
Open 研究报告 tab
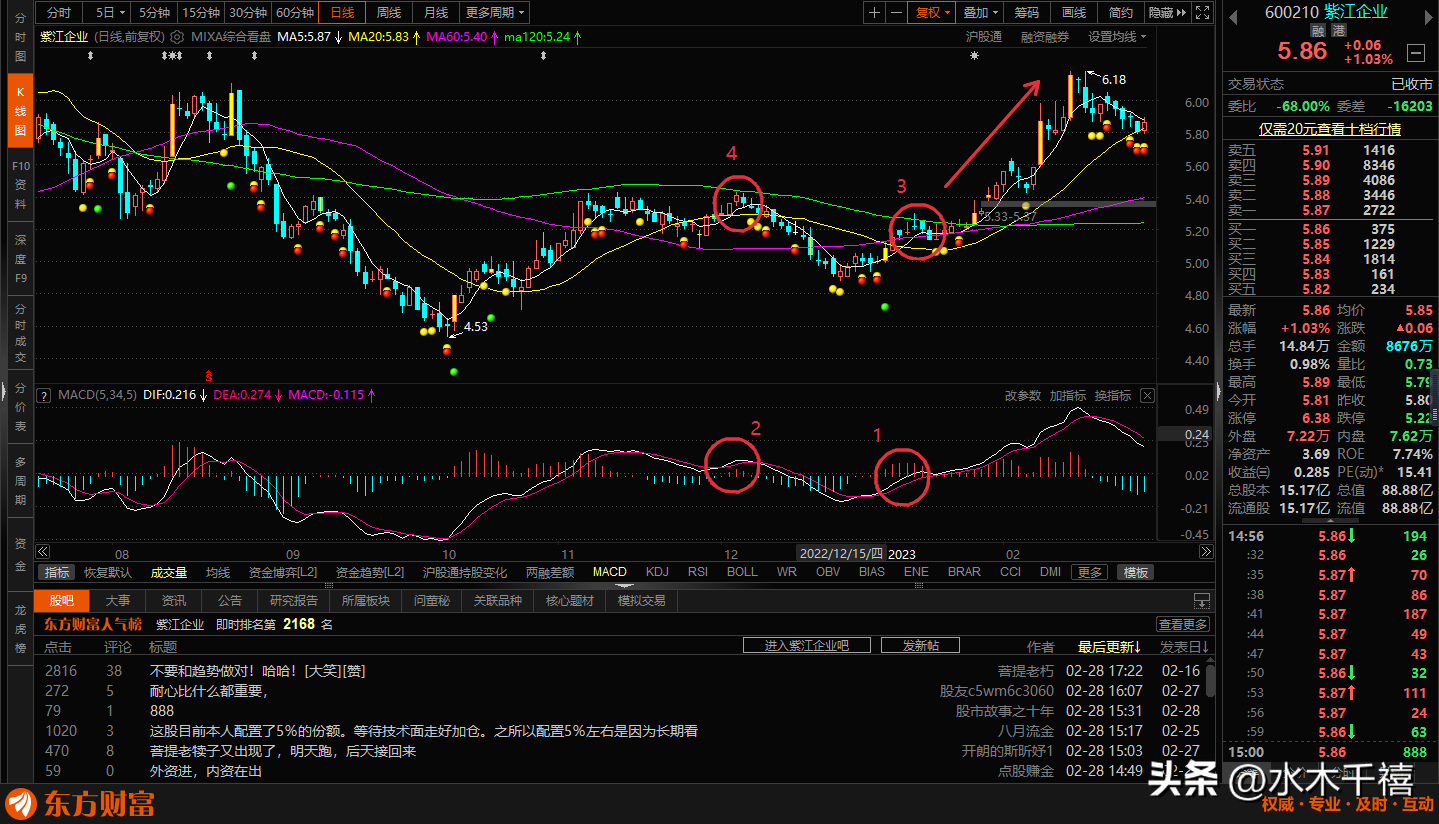click(x=294, y=601)
